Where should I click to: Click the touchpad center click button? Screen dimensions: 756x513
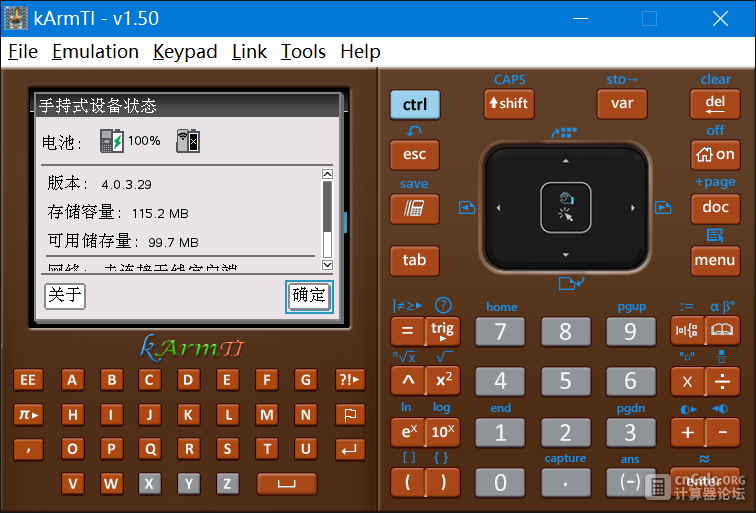pyautogui.click(x=566, y=208)
